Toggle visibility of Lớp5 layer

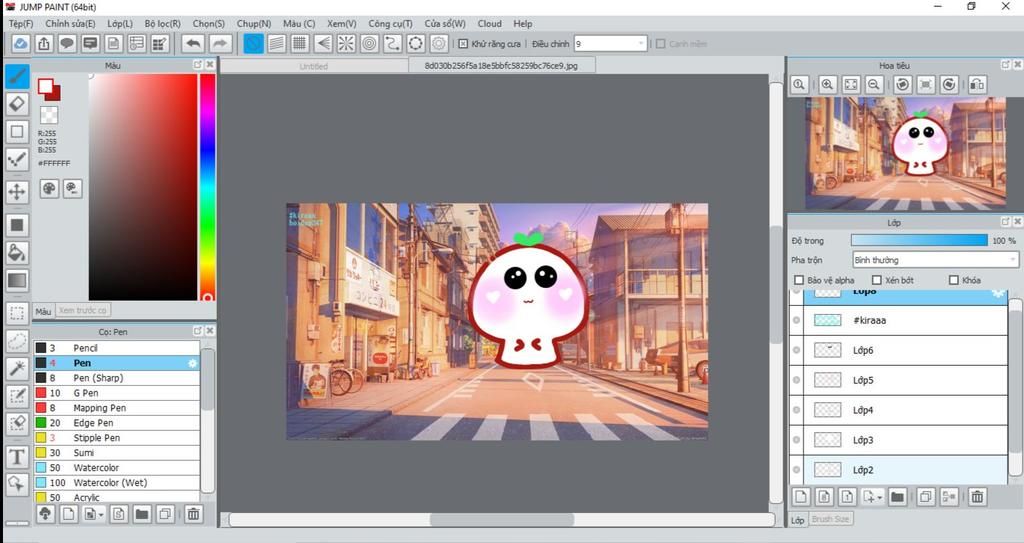[796, 380]
